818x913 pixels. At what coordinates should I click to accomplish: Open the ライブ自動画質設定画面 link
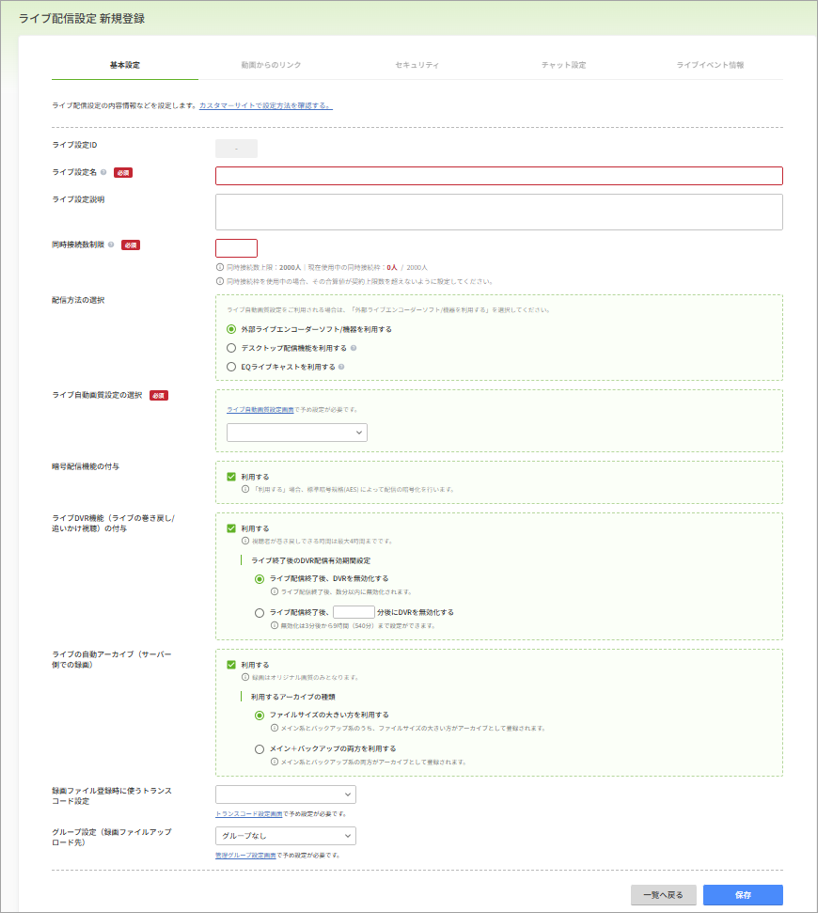click(260, 410)
